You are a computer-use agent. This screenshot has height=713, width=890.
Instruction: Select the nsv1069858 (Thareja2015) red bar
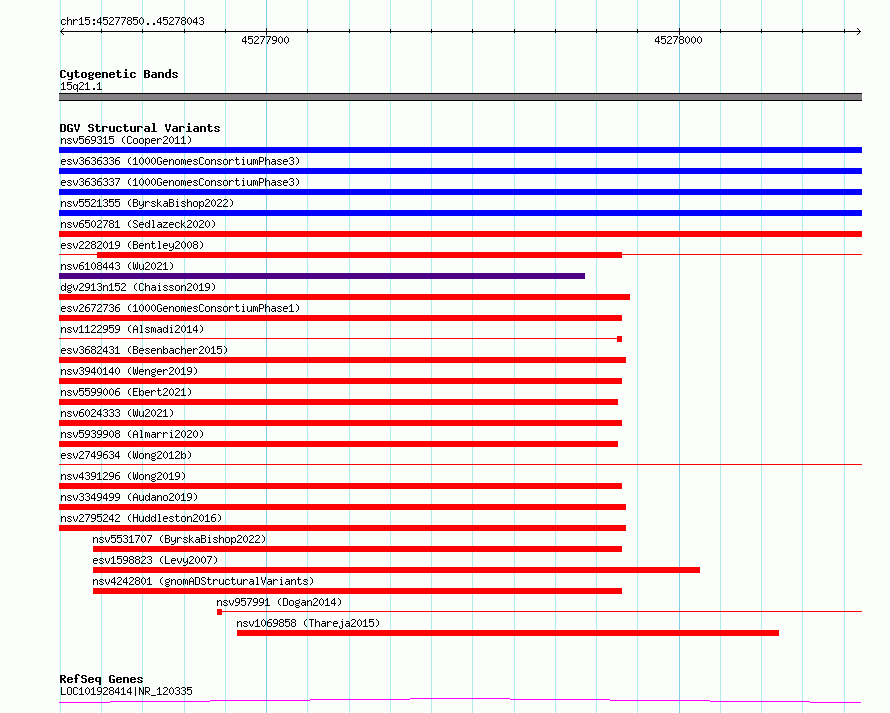(508, 633)
